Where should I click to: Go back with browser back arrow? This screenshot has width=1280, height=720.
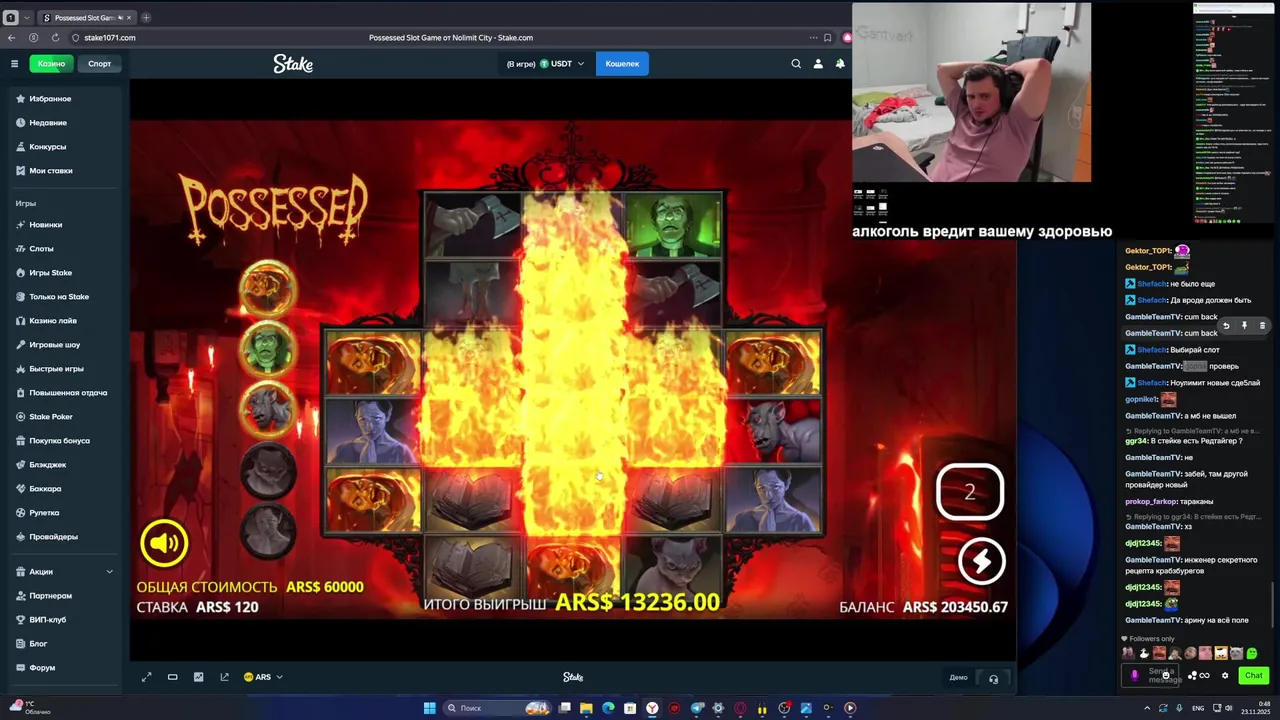point(11,38)
